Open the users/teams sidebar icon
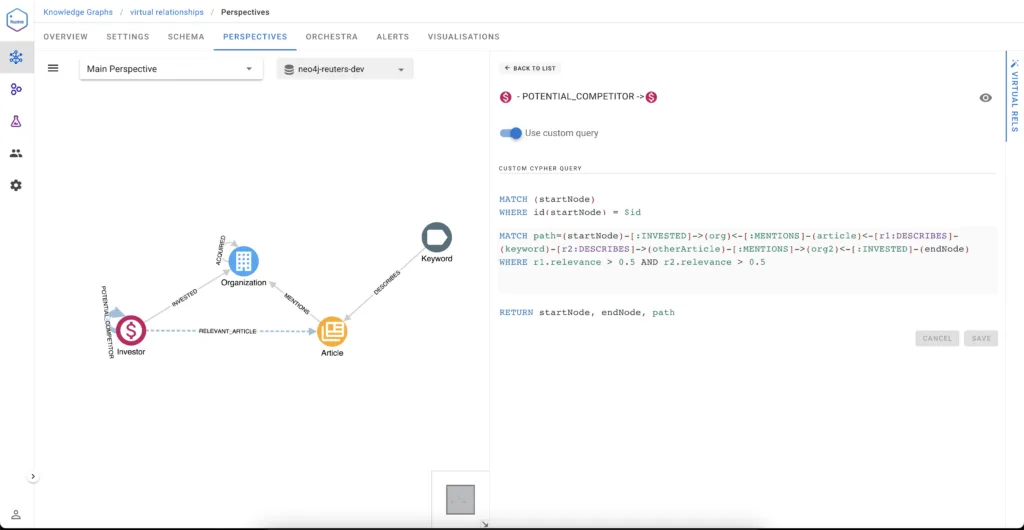The image size is (1024, 530). [16, 153]
